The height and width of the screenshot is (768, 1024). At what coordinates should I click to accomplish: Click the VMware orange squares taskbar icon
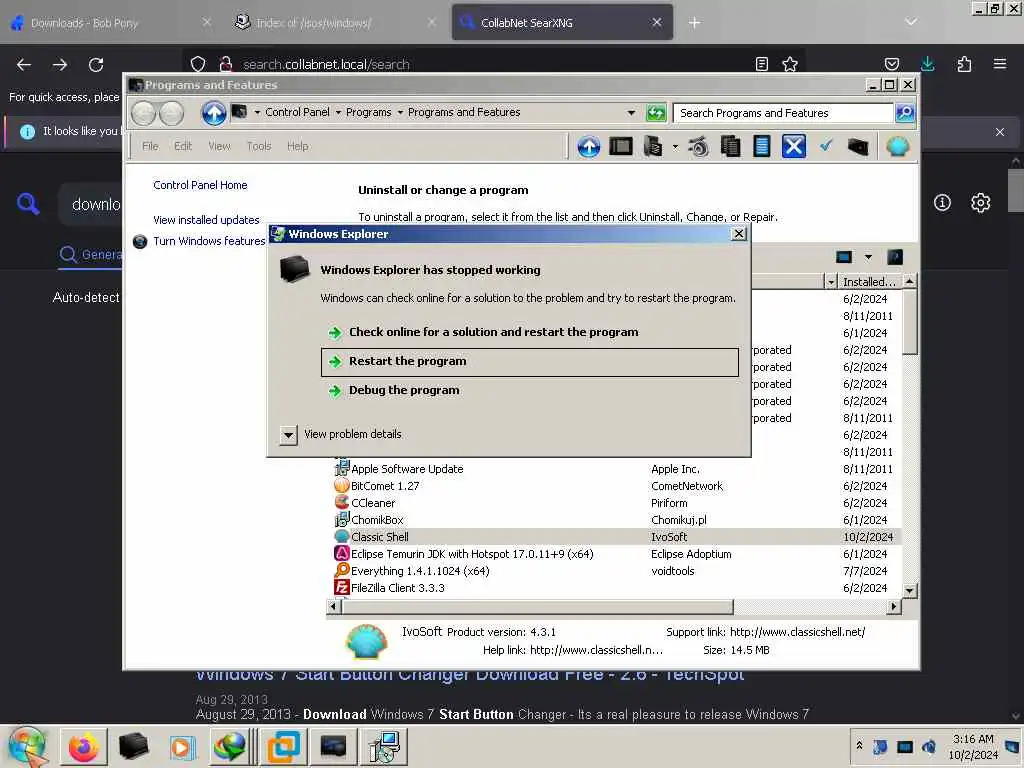283,747
